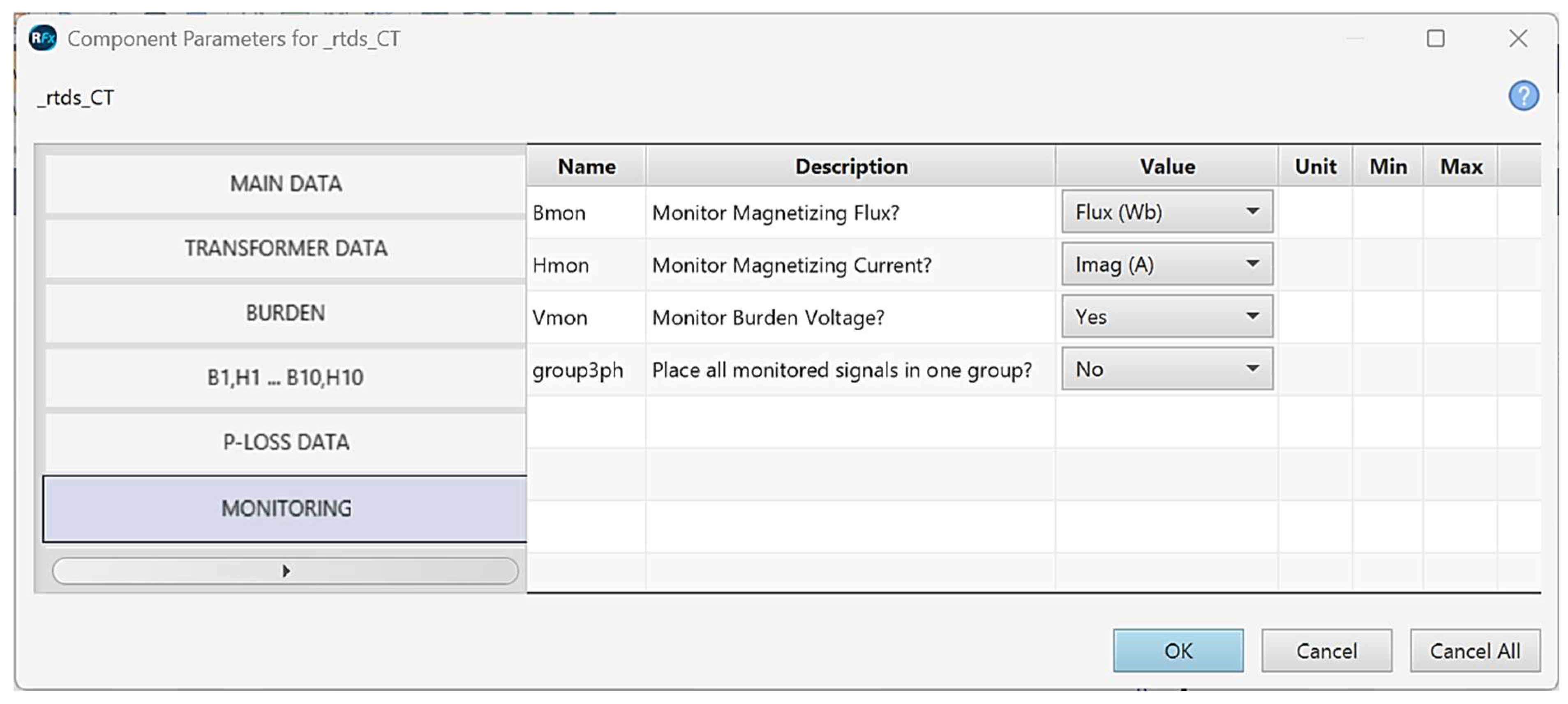Open the TRANSFORMER DATA tab
The width and height of the screenshot is (1568, 704).
pos(286,248)
